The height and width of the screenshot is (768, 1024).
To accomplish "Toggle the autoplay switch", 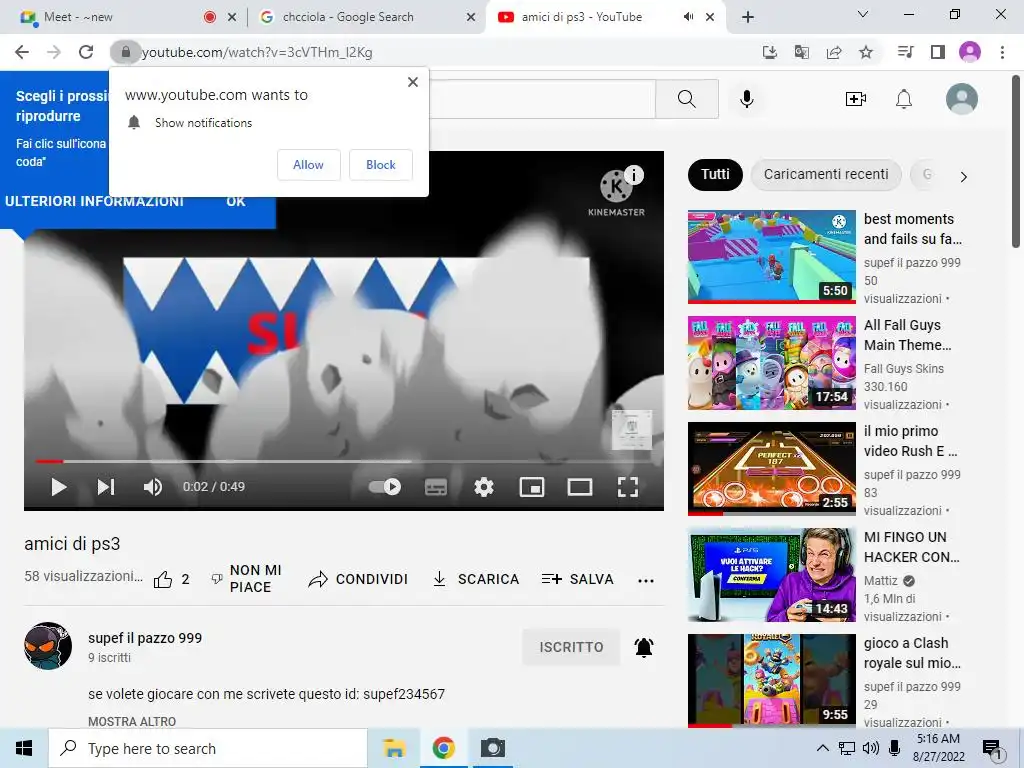I will (385, 487).
